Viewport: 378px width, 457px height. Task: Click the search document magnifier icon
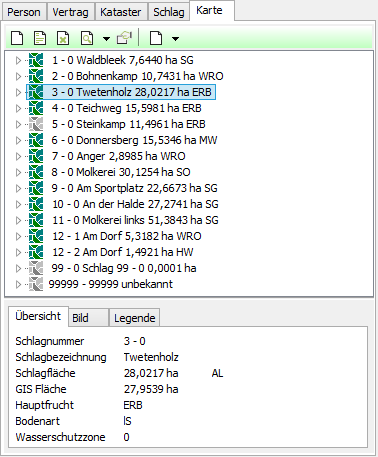[x=87, y=38]
